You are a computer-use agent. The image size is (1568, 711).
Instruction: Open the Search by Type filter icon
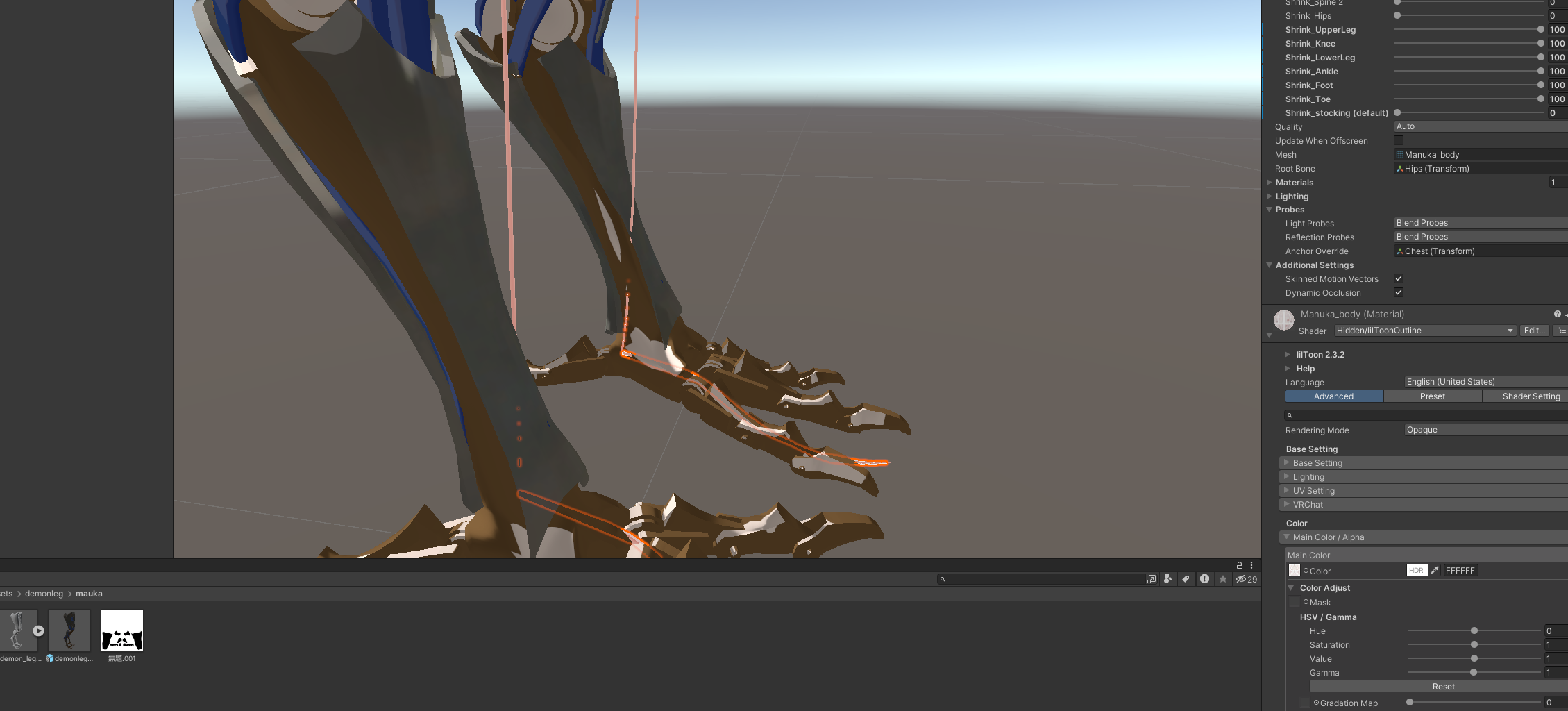coord(1168,579)
